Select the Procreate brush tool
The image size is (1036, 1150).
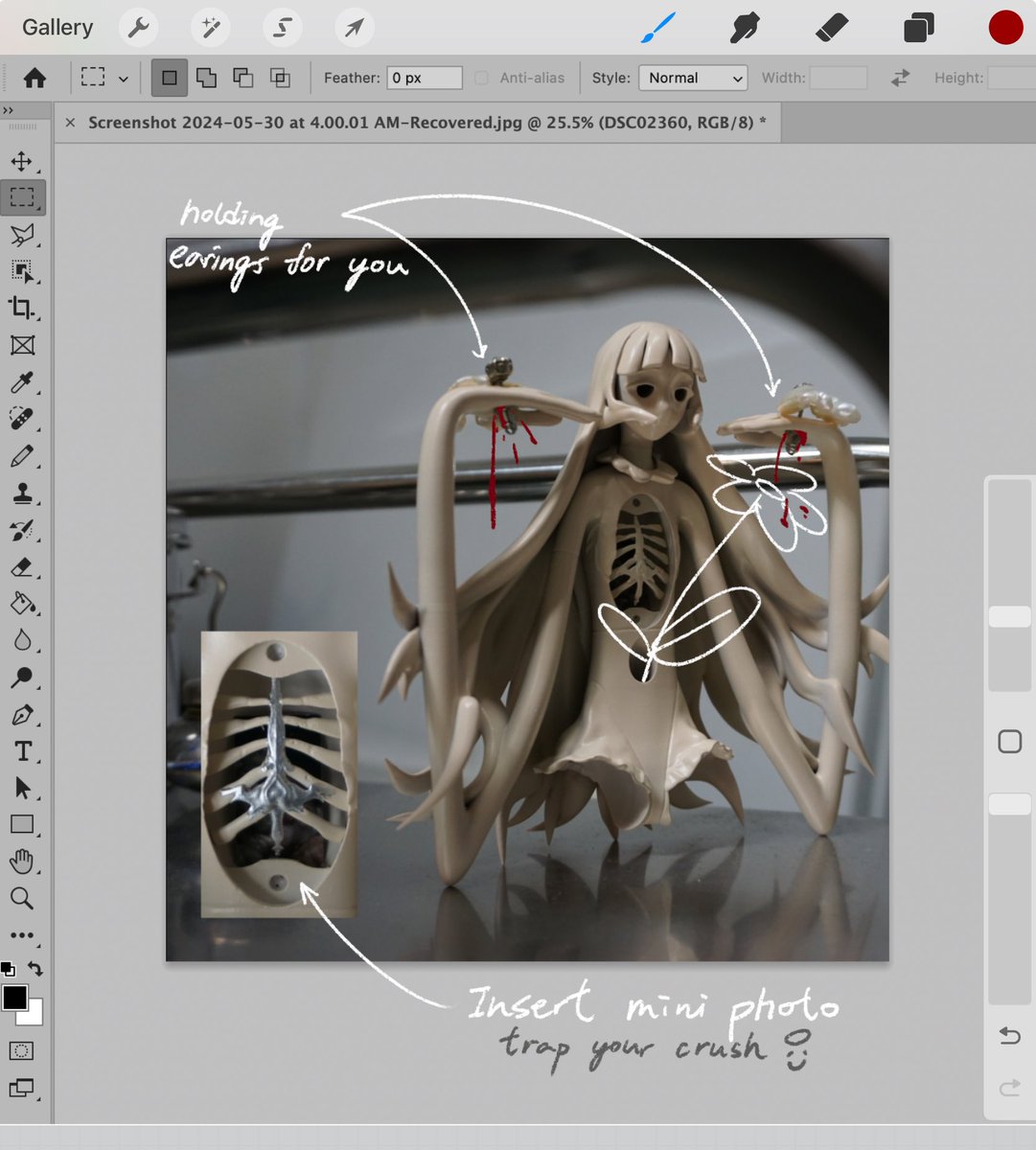tap(658, 28)
